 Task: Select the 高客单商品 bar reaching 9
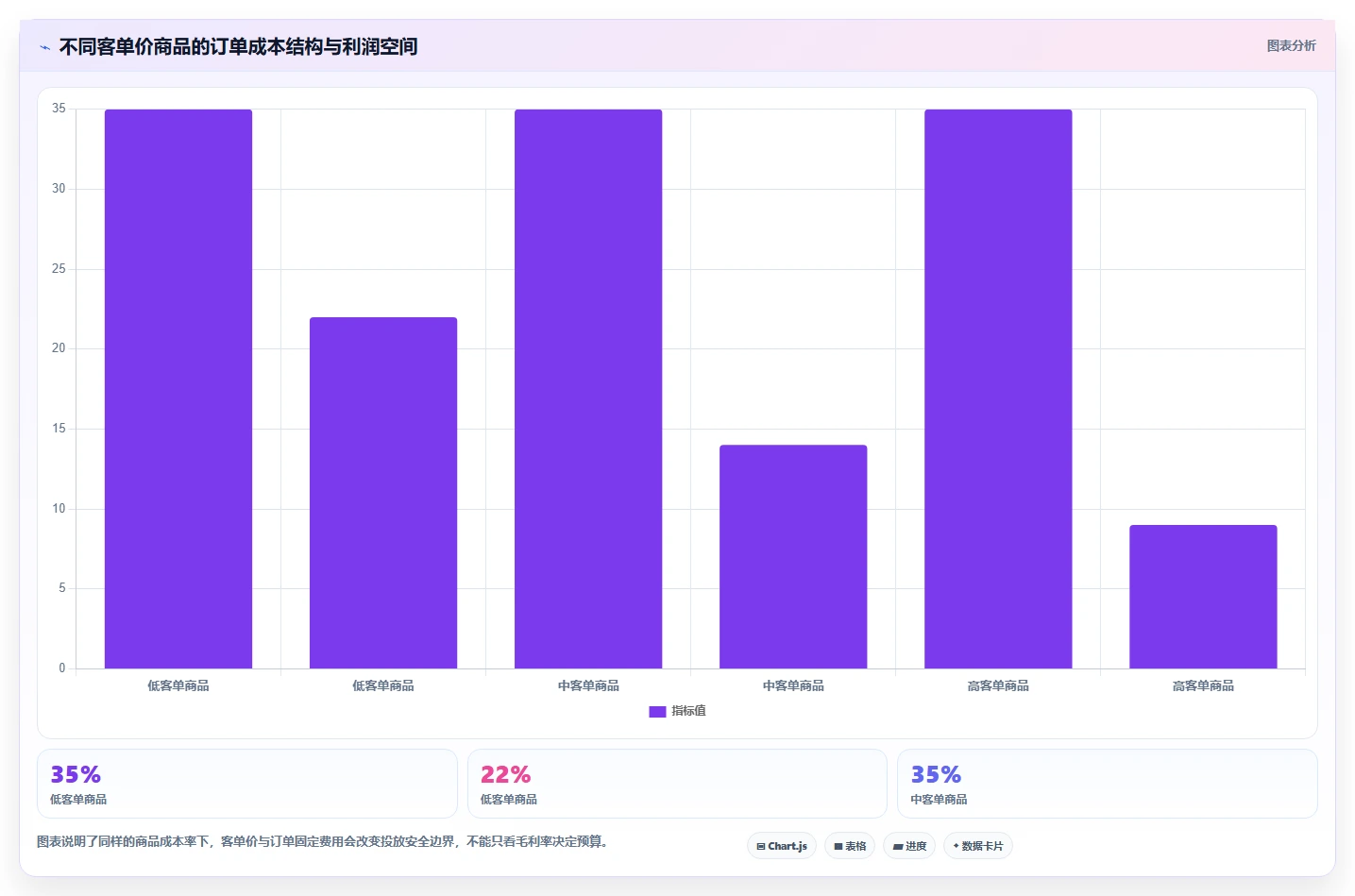tap(1203, 597)
